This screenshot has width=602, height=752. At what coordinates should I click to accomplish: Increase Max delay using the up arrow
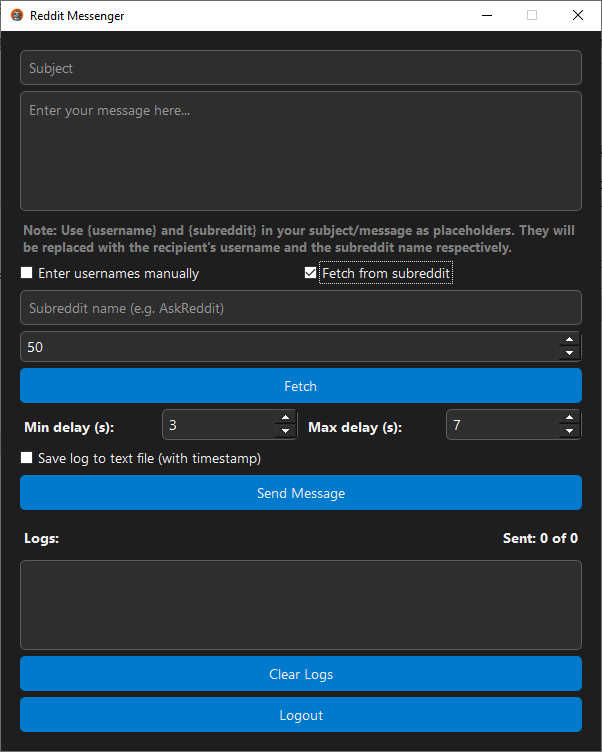coord(569,418)
